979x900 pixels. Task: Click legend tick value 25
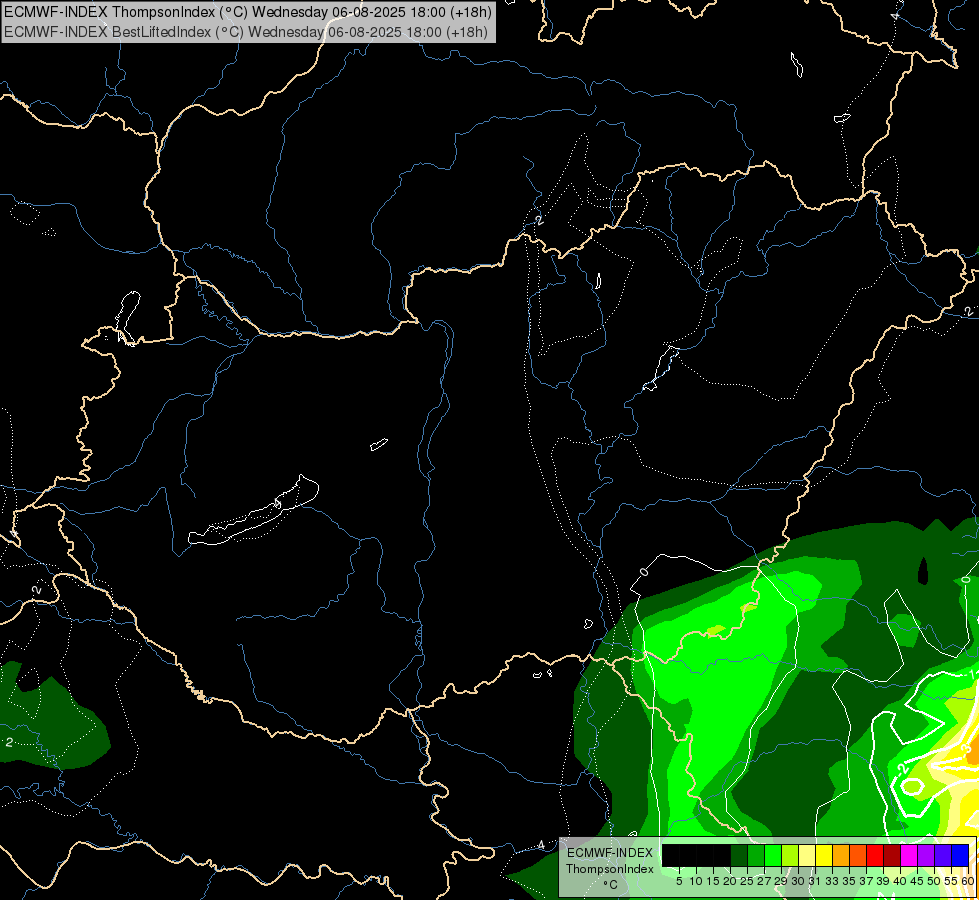tap(747, 881)
